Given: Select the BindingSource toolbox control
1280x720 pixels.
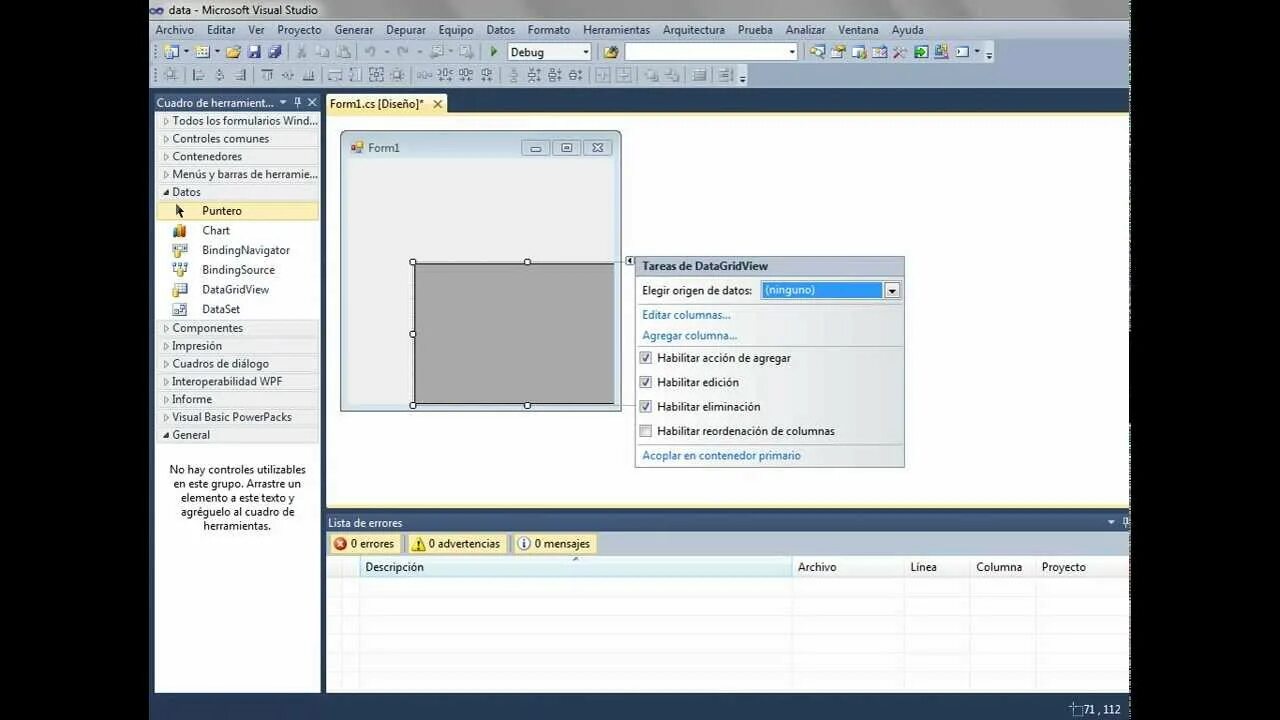Looking at the screenshot, I should 238,270.
